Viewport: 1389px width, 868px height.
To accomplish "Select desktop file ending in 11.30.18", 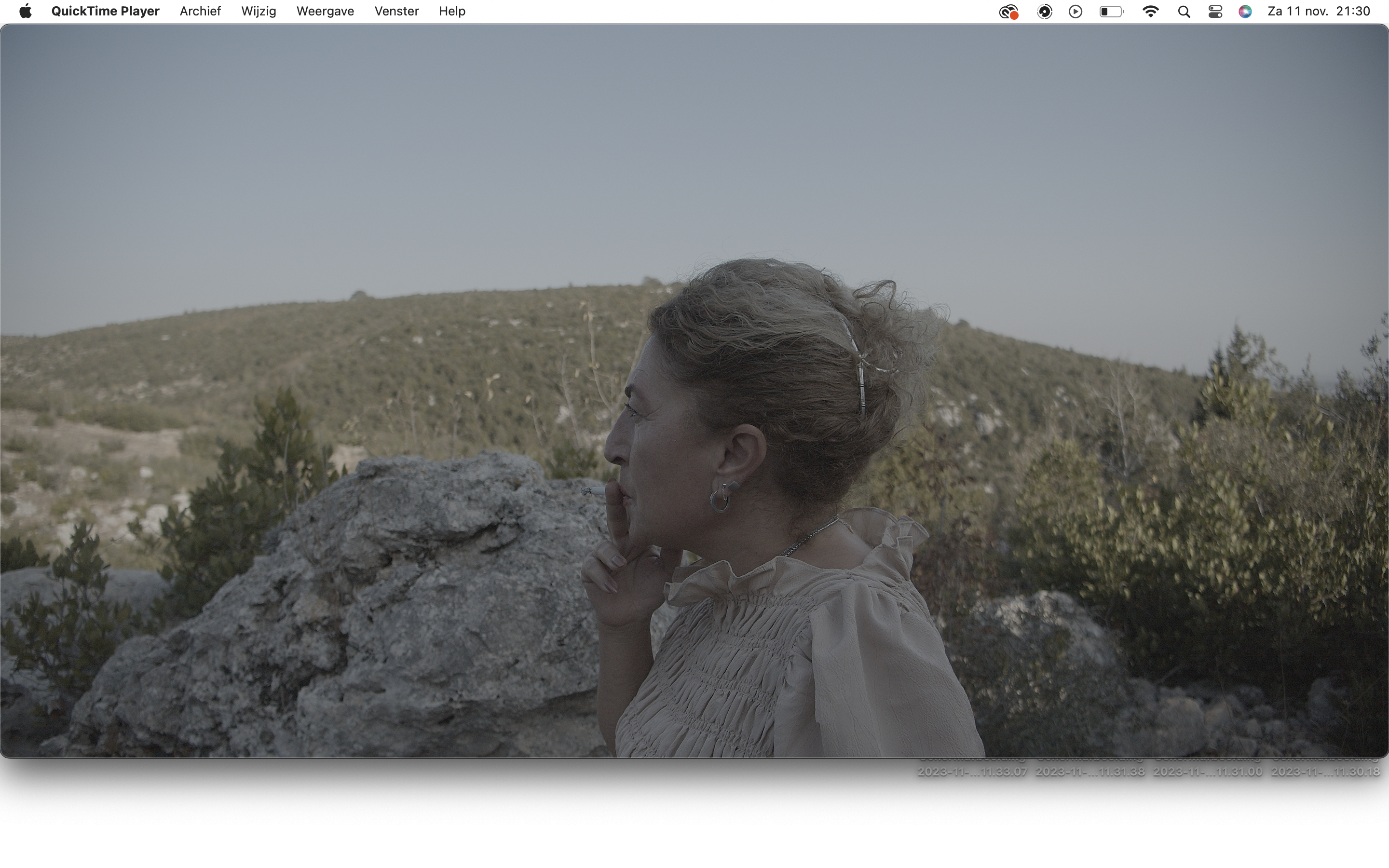I will (x=1325, y=771).
